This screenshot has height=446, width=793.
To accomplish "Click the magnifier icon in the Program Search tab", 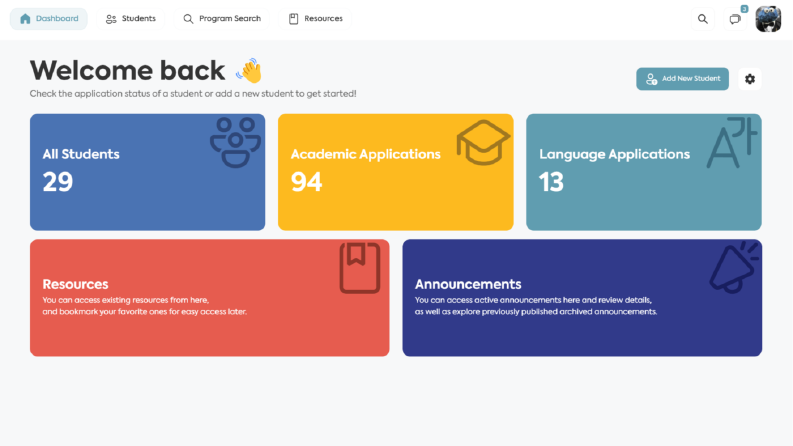I will (188, 19).
